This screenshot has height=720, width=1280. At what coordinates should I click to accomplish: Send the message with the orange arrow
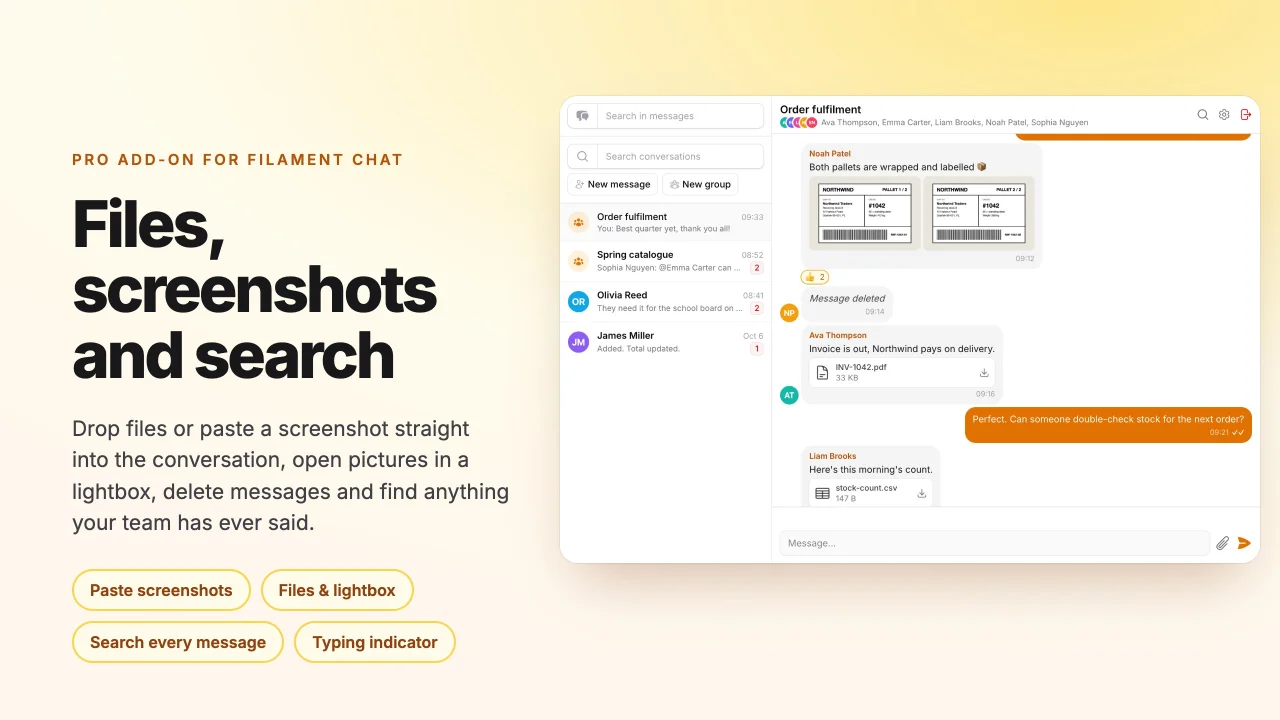1244,543
